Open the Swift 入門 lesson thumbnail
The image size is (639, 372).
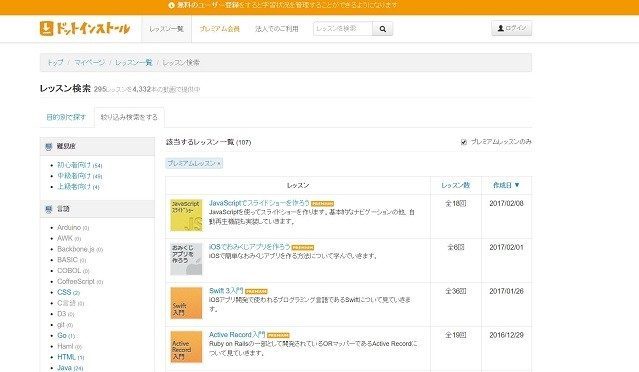point(186,303)
